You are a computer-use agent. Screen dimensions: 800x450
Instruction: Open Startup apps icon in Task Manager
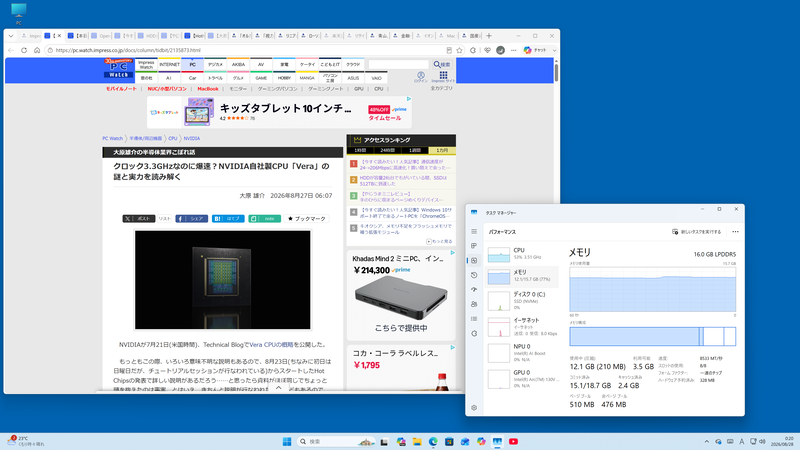click(x=474, y=290)
